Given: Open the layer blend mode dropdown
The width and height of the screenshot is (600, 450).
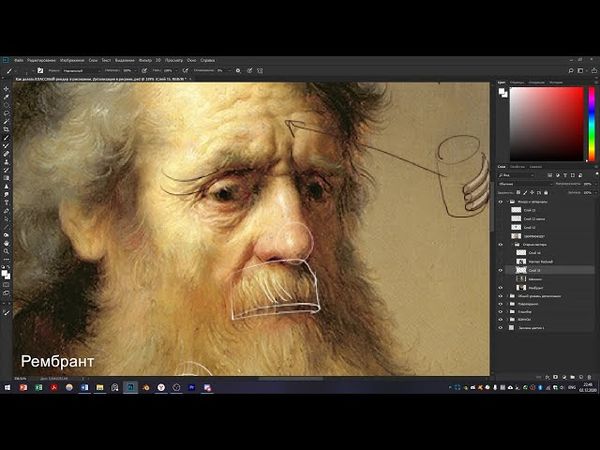Looking at the screenshot, I should 524,184.
